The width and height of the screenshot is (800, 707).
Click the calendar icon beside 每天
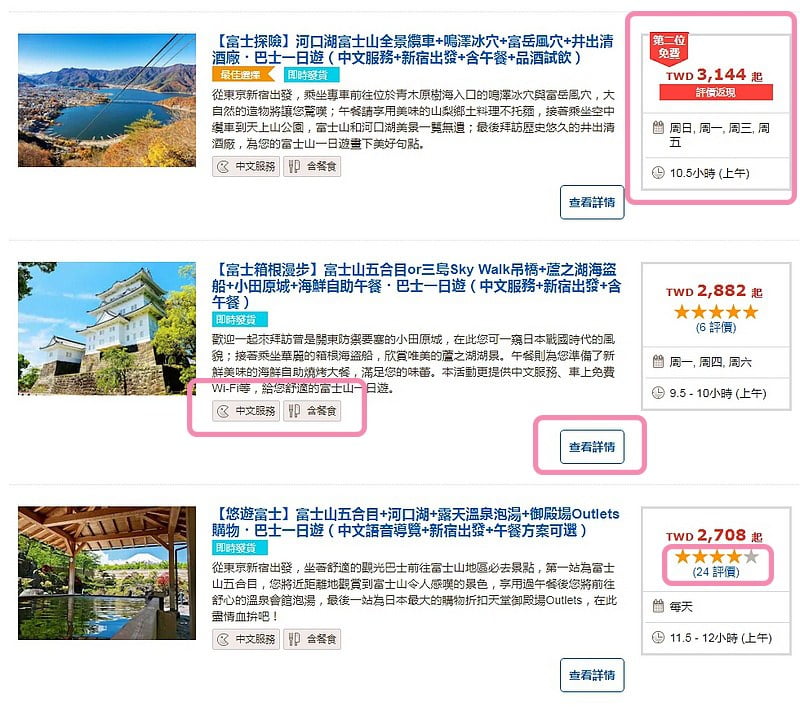click(x=658, y=606)
